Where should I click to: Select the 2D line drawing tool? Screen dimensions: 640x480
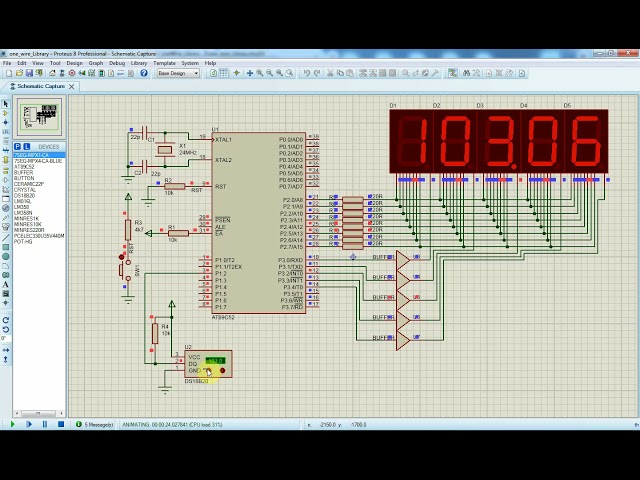6,238
